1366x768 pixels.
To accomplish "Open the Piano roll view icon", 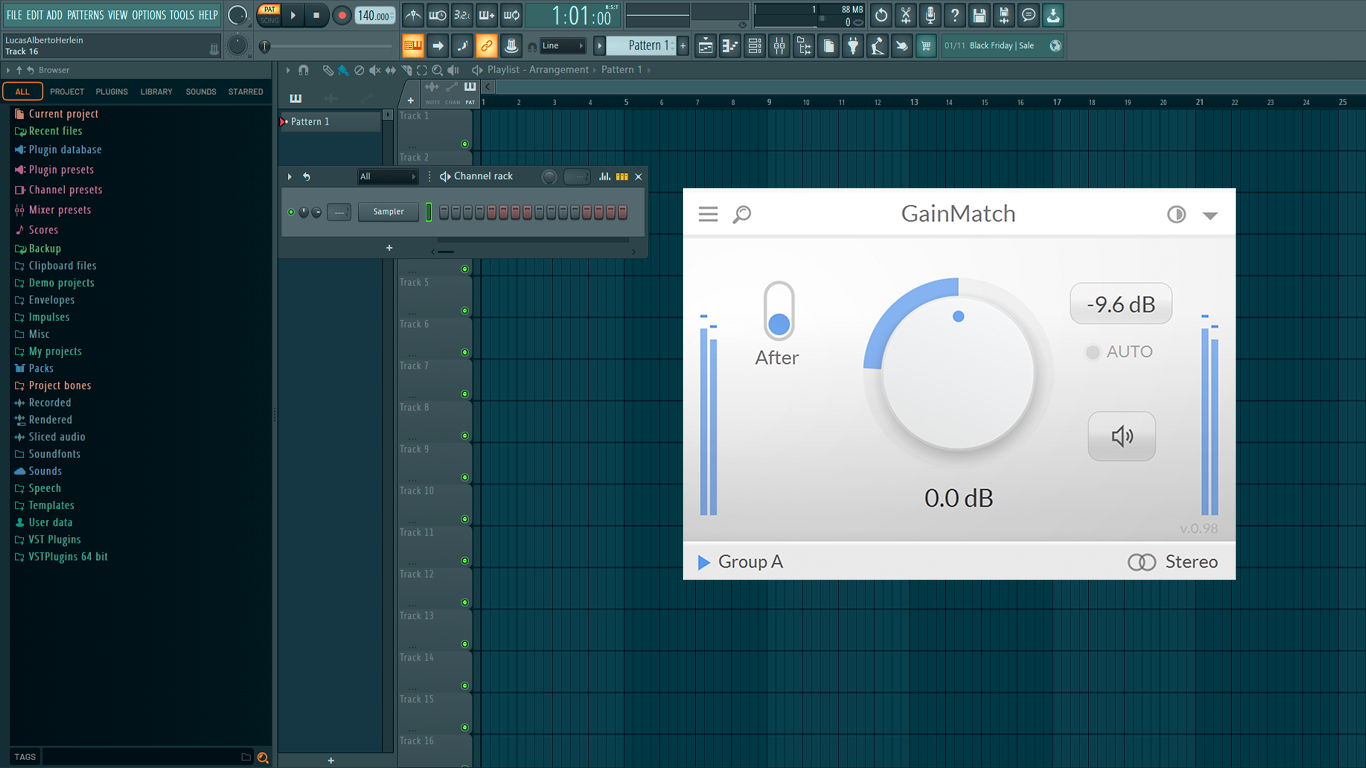I will [x=730, y=45].
